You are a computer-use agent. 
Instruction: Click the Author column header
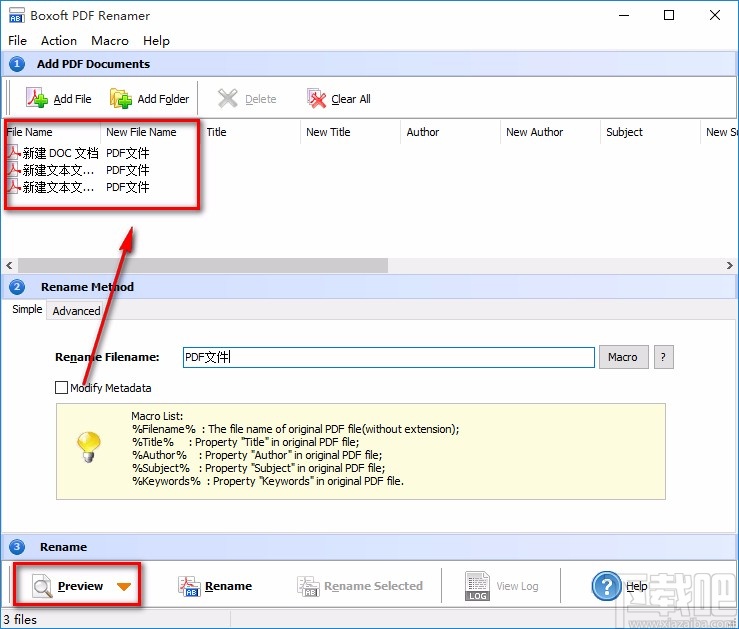450,132
